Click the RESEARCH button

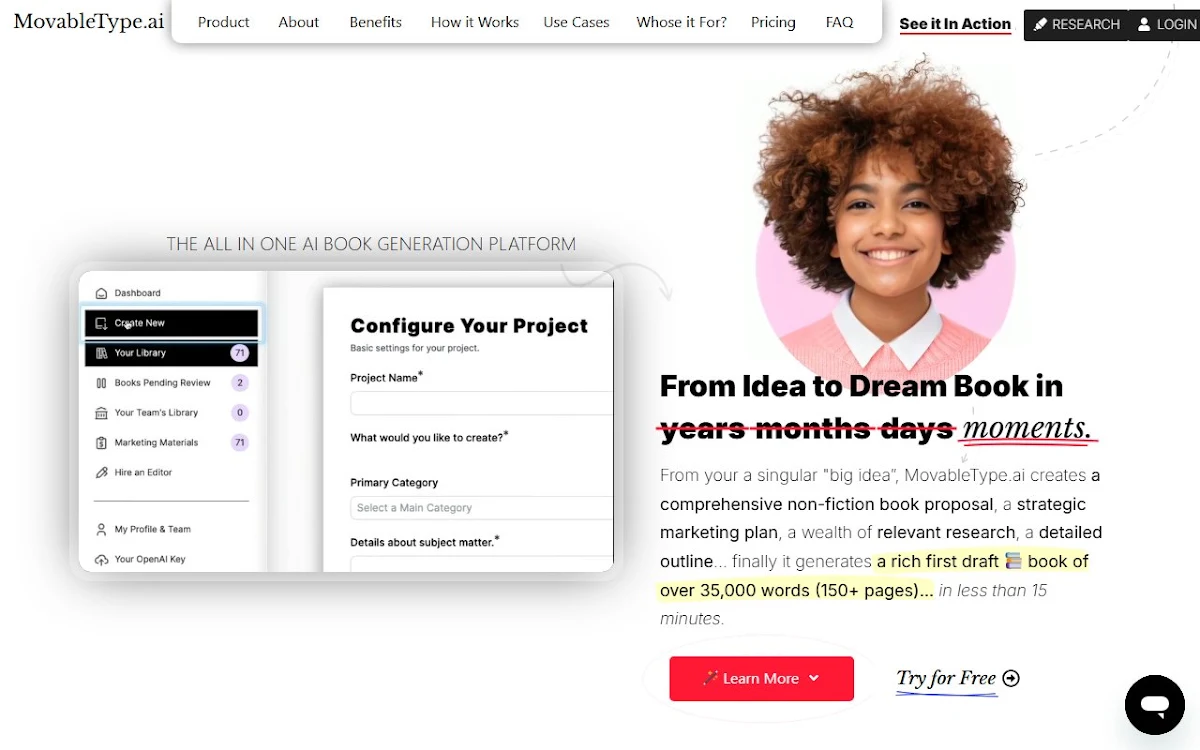pos(1076,24)
